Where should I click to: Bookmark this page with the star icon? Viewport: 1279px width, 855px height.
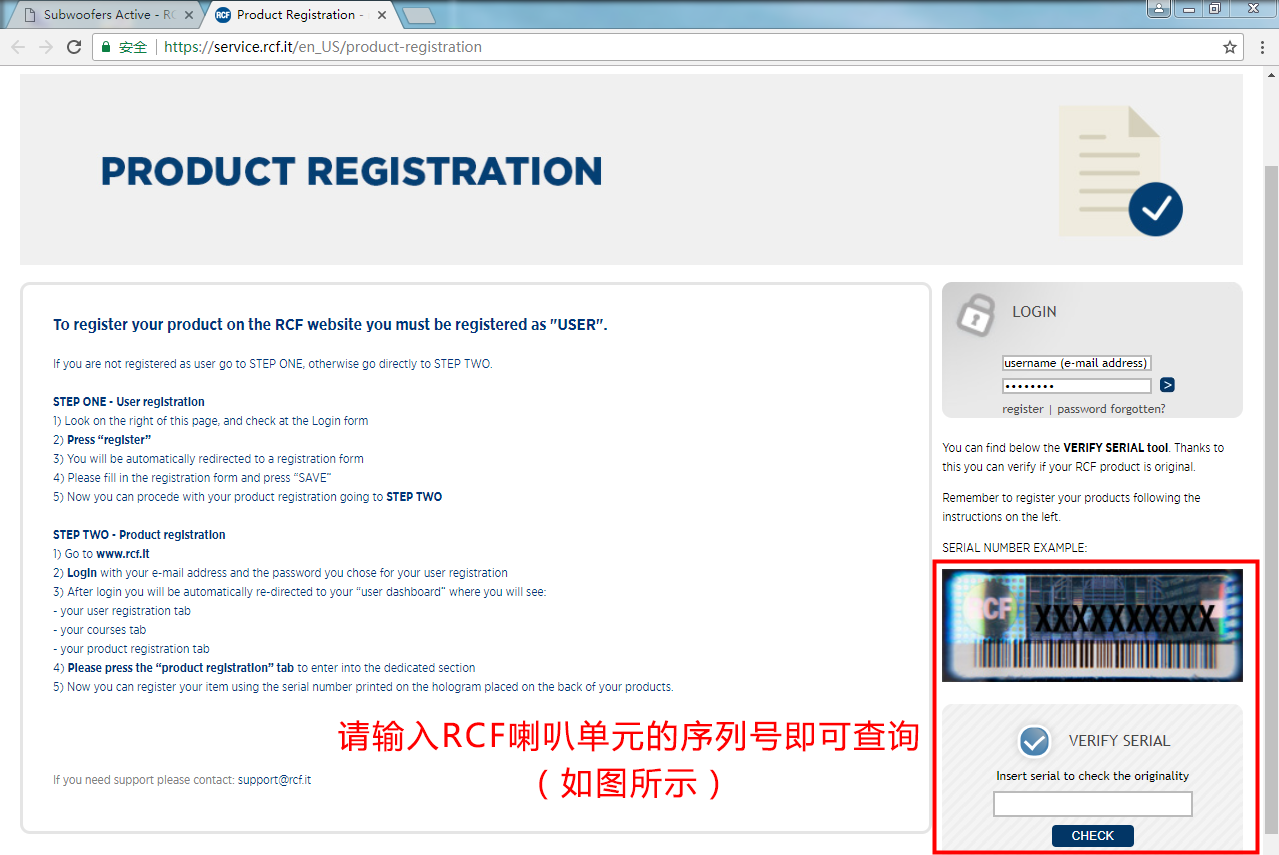(1229, 47)
